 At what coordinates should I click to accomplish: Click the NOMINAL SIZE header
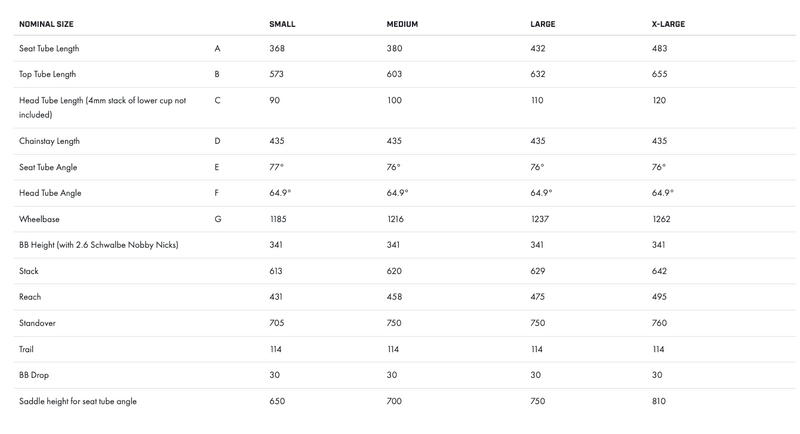coord(46,24)
